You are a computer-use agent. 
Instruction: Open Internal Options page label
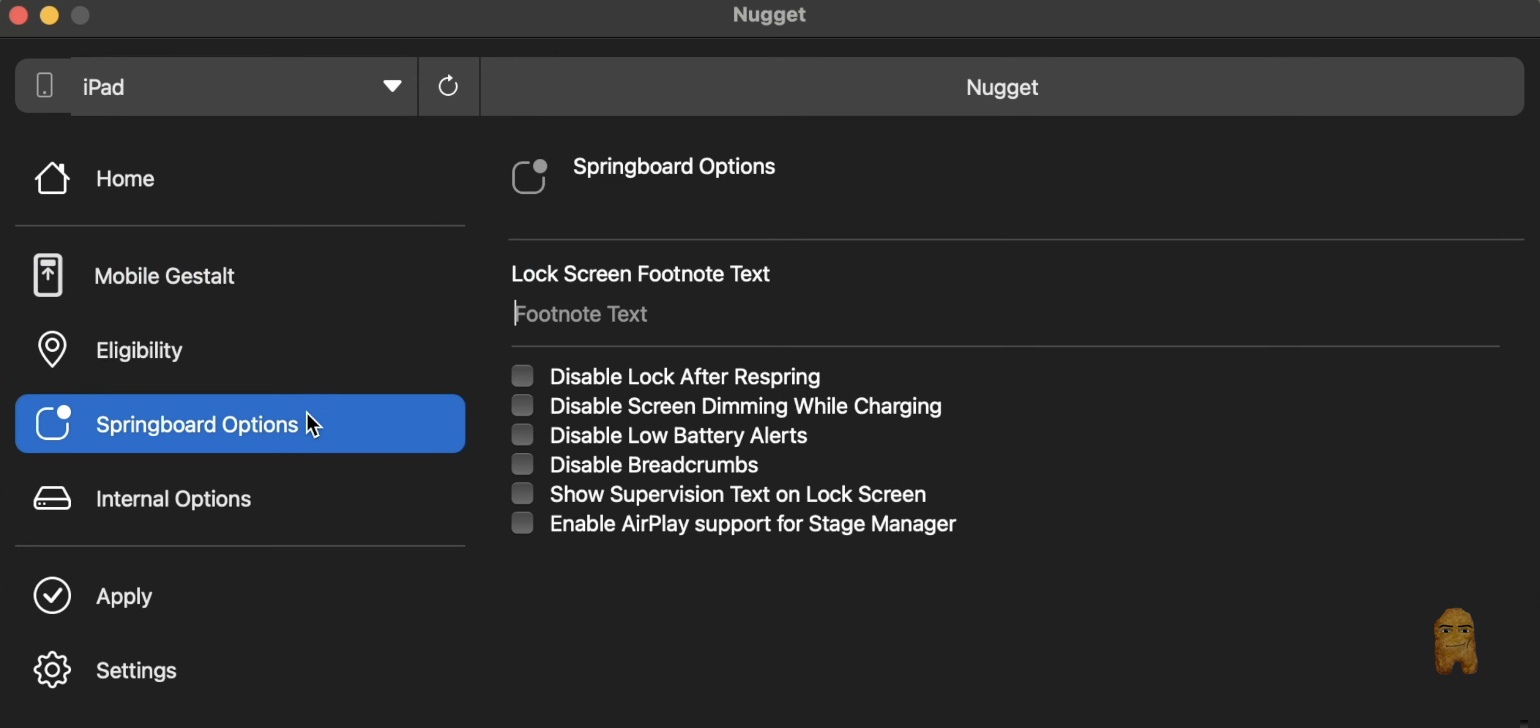(x=173, y=499)
